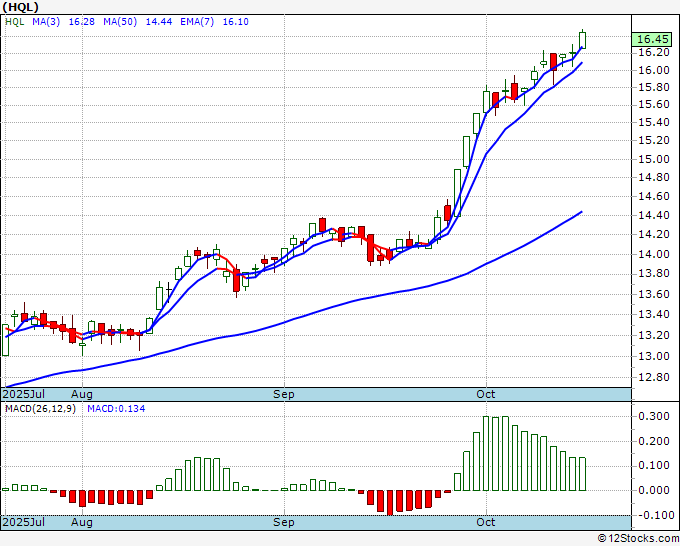Click the EMA(7) legend label
Image resolution: width=680 pixels, height=546 pixels.
197,22
